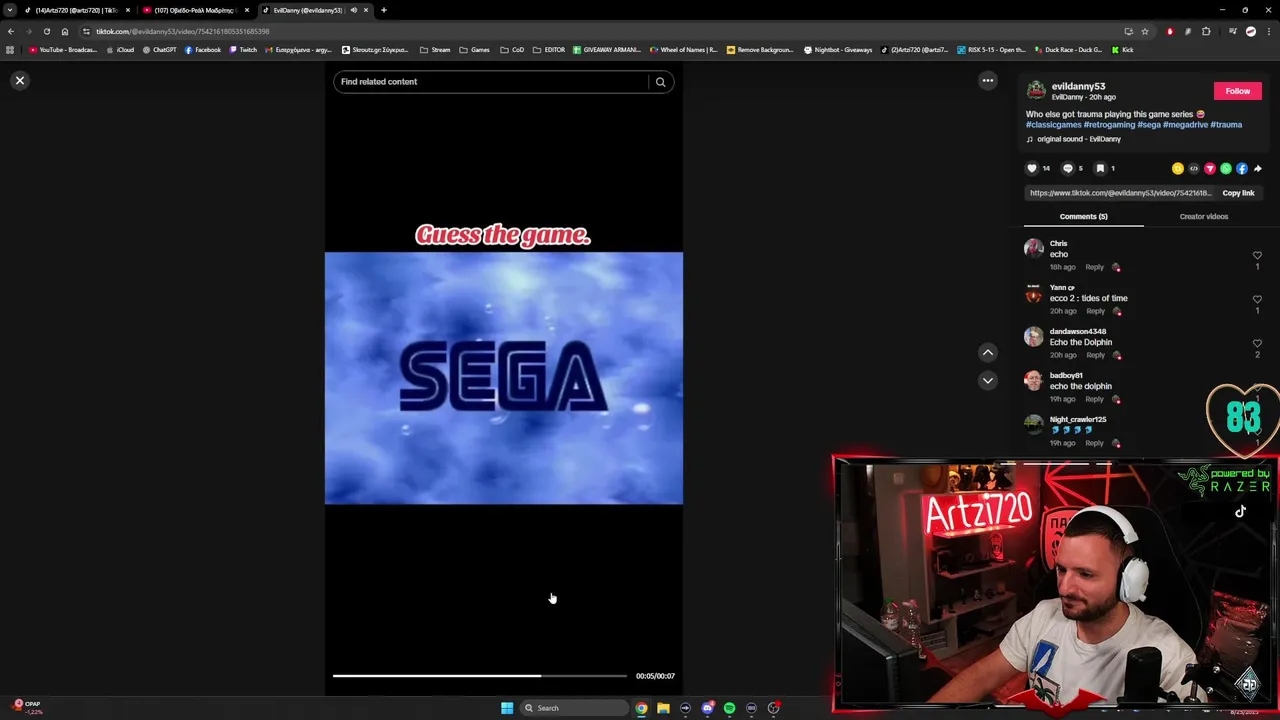
Task: Copy the video link
Action: point(1238,193)
